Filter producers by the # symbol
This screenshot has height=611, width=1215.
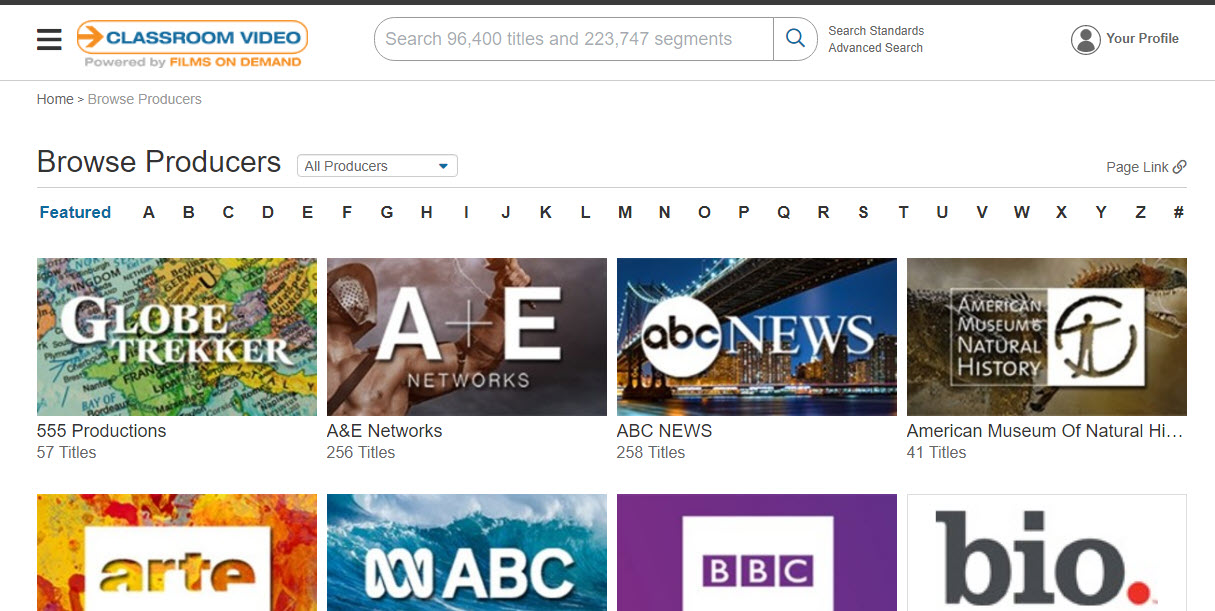coord(1179,212)
